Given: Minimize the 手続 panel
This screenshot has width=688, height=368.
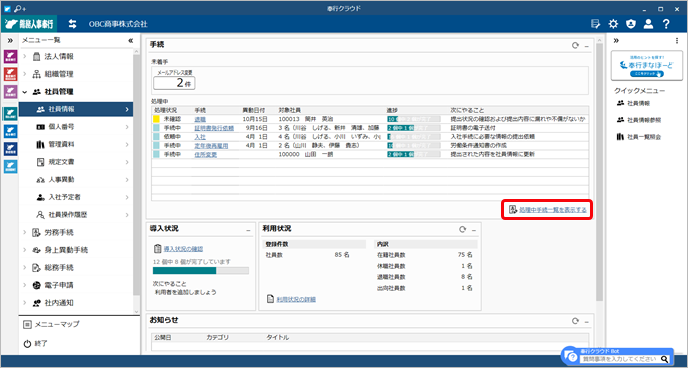Looking at the screenshot, I should coord(587,46).
